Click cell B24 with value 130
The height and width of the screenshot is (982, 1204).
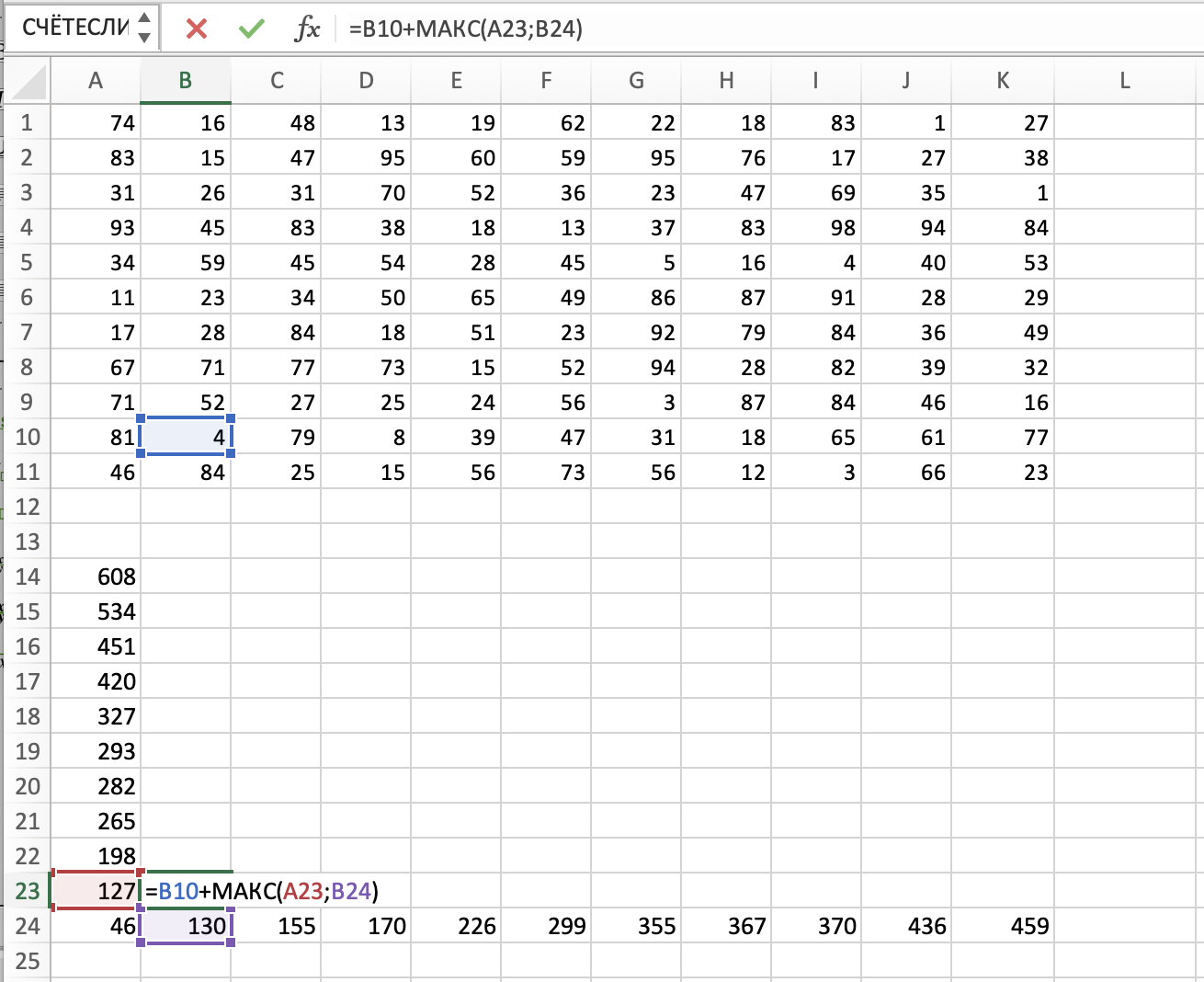click(186, 926)
